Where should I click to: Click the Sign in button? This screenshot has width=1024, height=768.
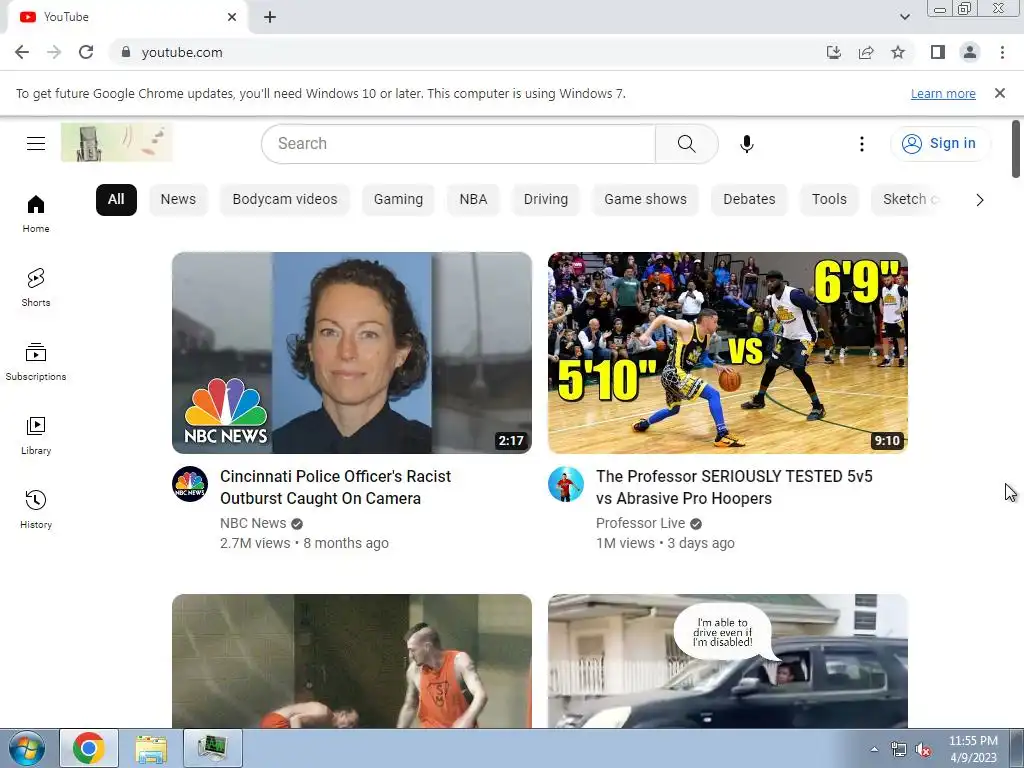940,143
